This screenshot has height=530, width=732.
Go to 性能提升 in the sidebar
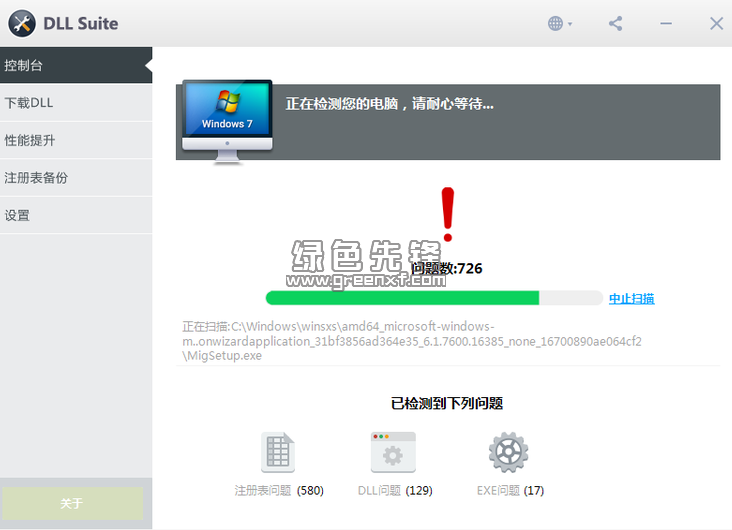(x=76, y=140)
